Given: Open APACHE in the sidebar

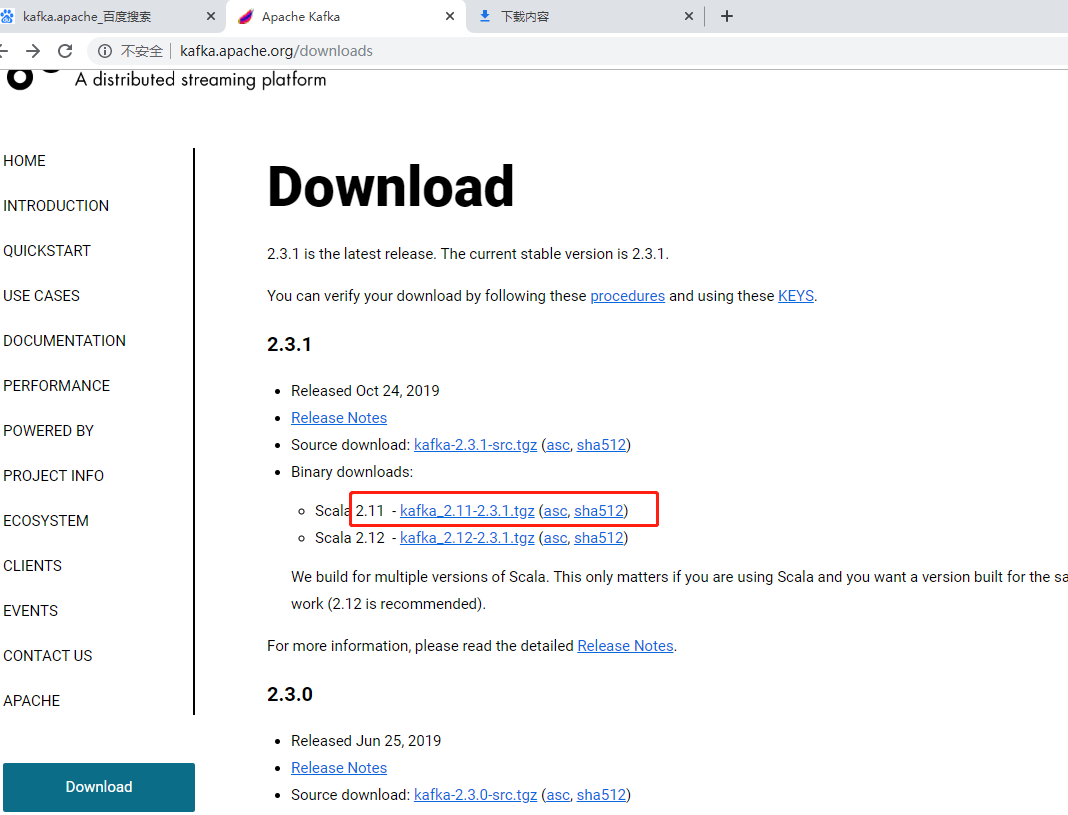Looking at the screenshot, I should tap(31, 700).
